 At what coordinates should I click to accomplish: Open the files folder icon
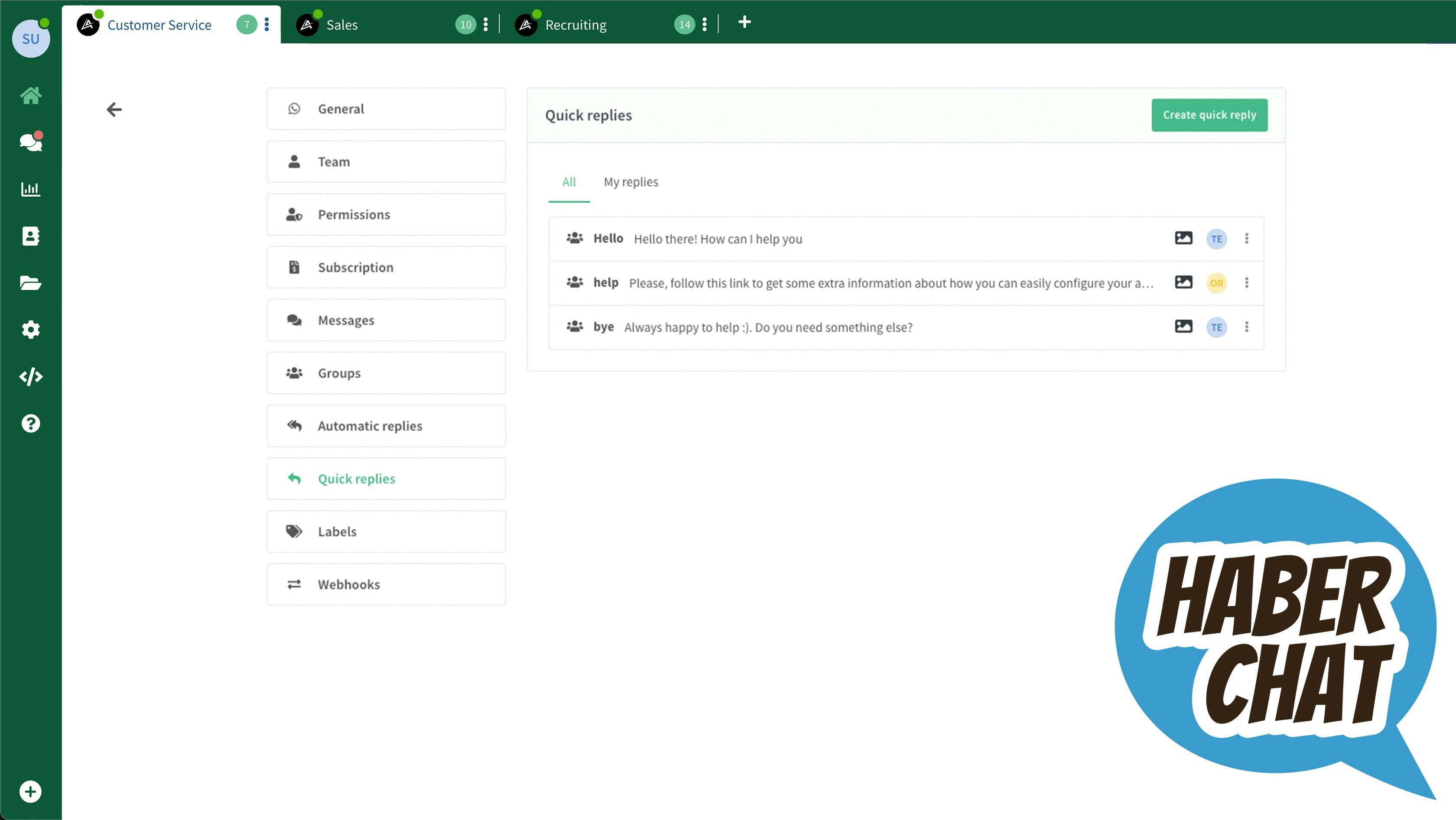coord(30,282)
